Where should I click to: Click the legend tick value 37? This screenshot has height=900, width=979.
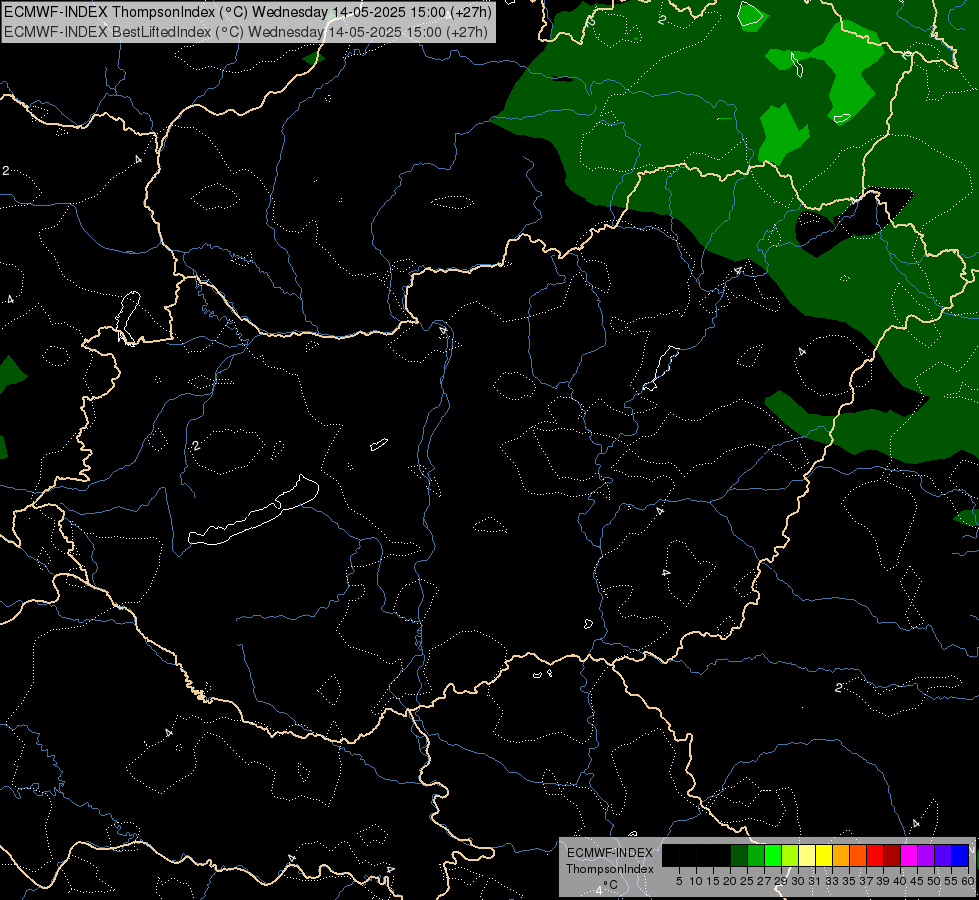pyautogui.click(x=866, y=881)
